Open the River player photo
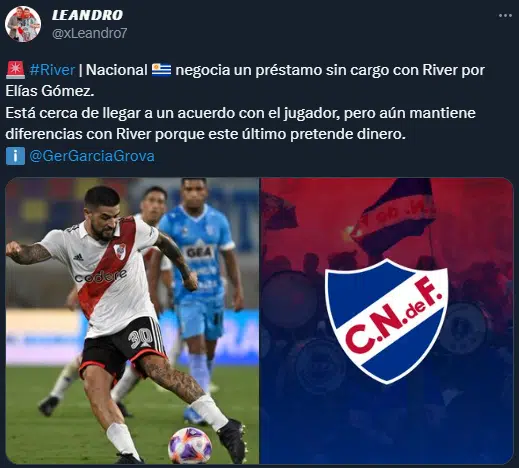The image size is (519, 468). (132, 320)
